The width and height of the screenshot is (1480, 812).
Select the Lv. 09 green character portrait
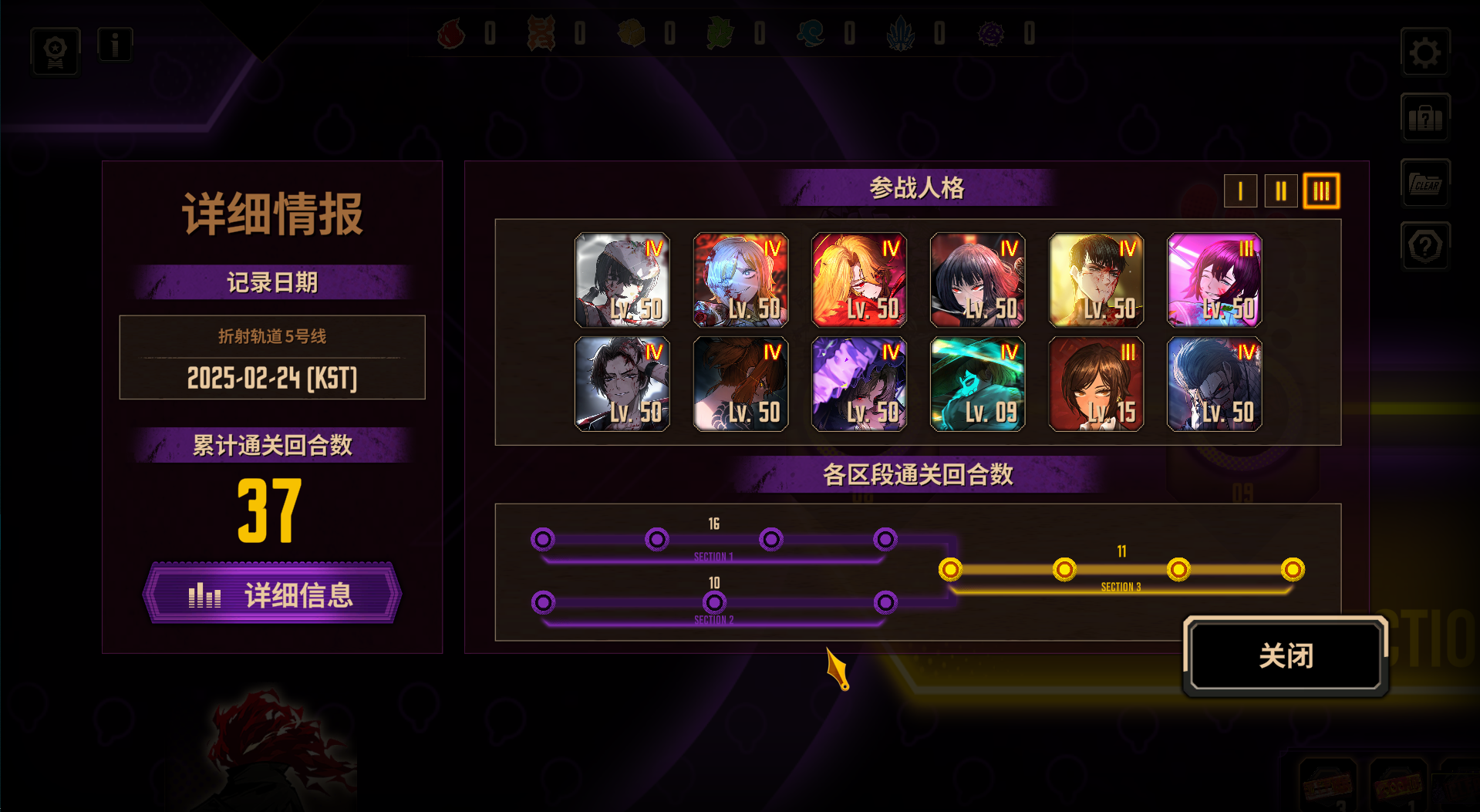pyautogui.click(x=977, y=384)
